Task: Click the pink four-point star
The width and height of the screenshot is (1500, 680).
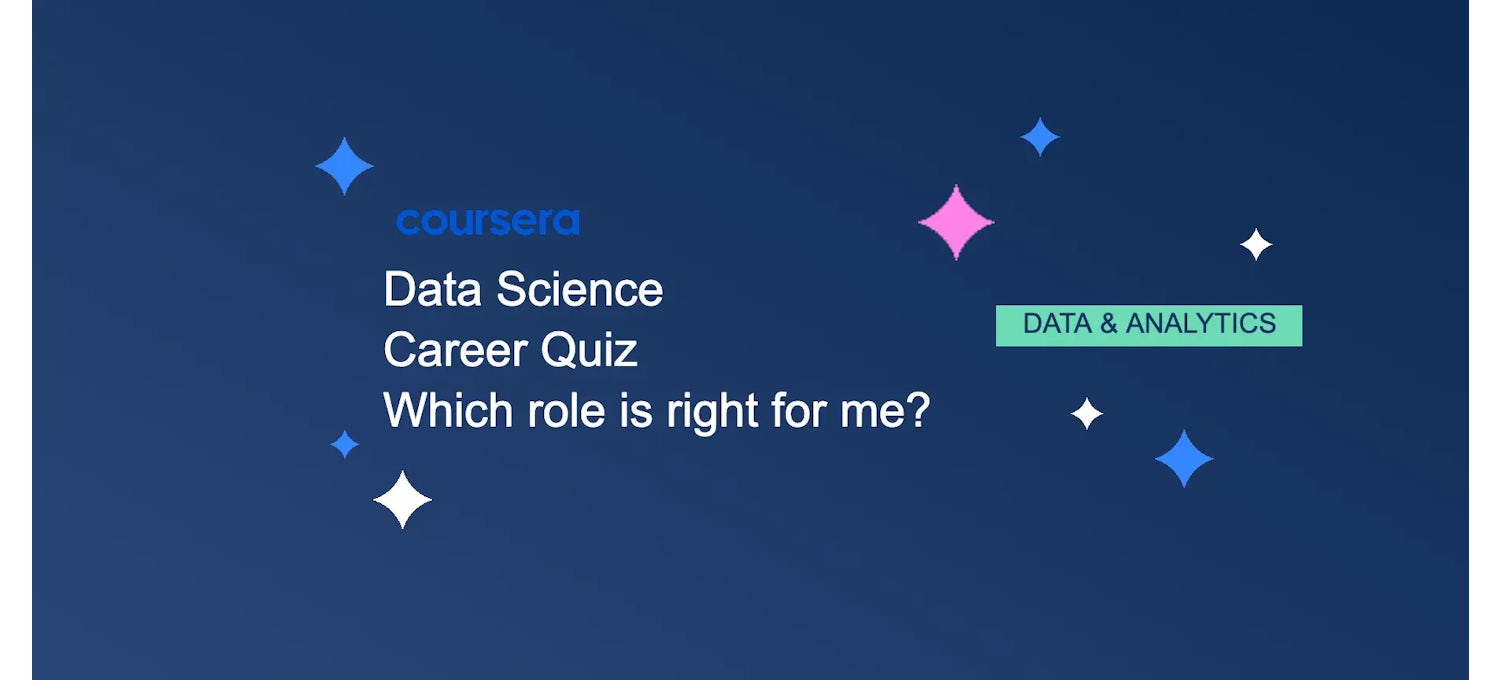Action: tap(956, 222)
